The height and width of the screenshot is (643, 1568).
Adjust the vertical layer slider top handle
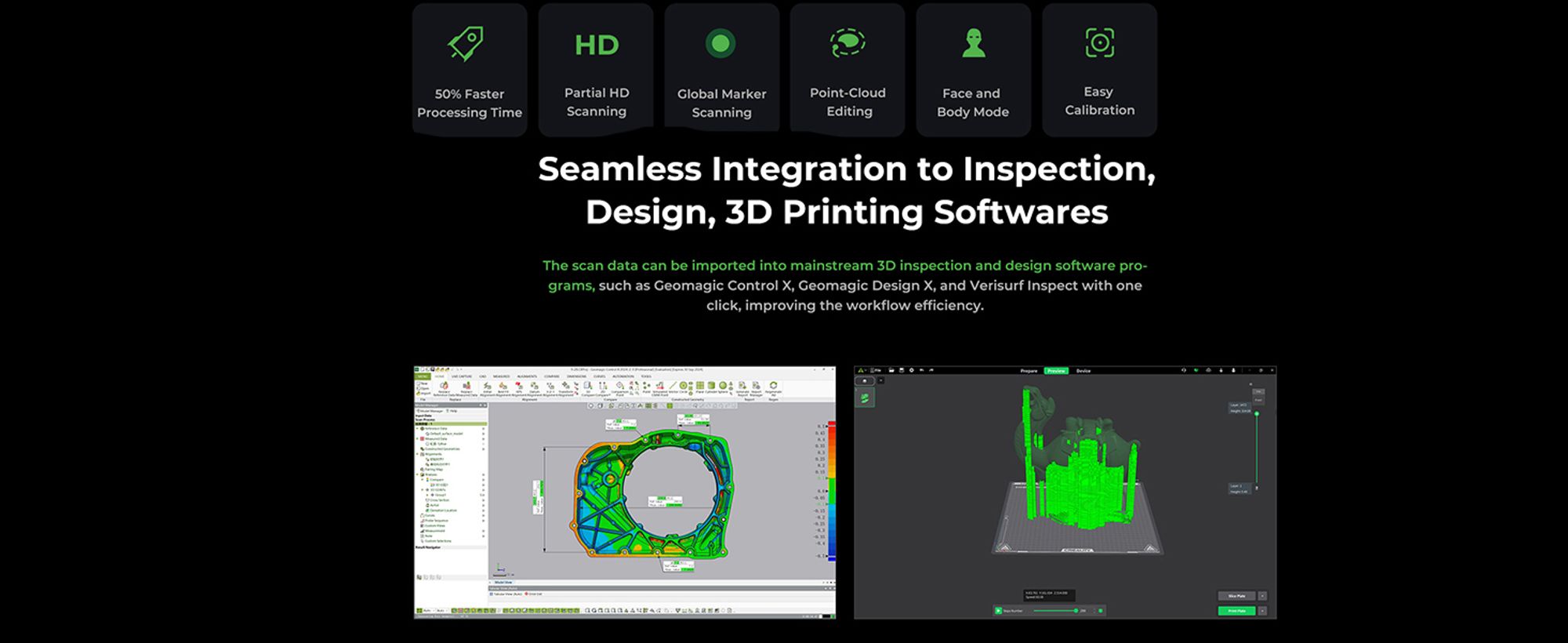[x=1257, y=413]
